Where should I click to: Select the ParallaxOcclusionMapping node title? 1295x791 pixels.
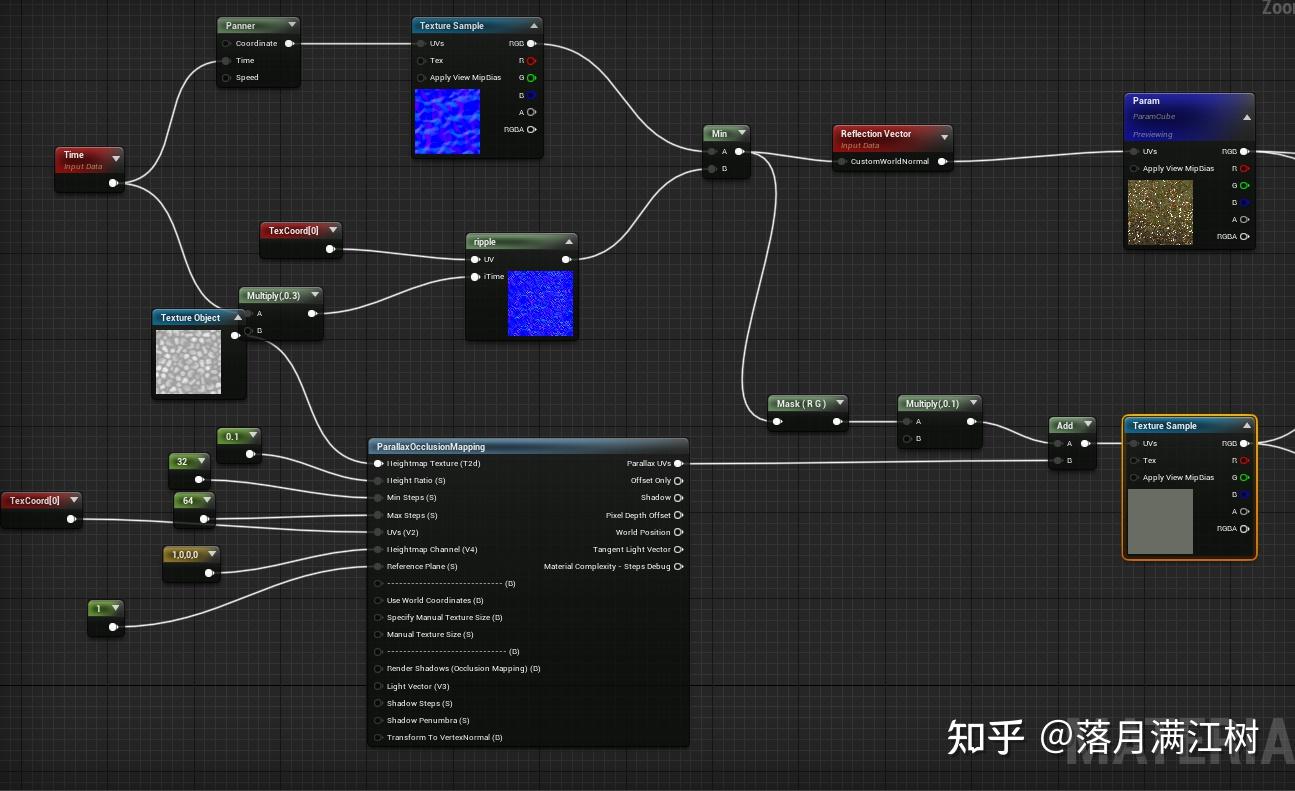pos(431,447)
